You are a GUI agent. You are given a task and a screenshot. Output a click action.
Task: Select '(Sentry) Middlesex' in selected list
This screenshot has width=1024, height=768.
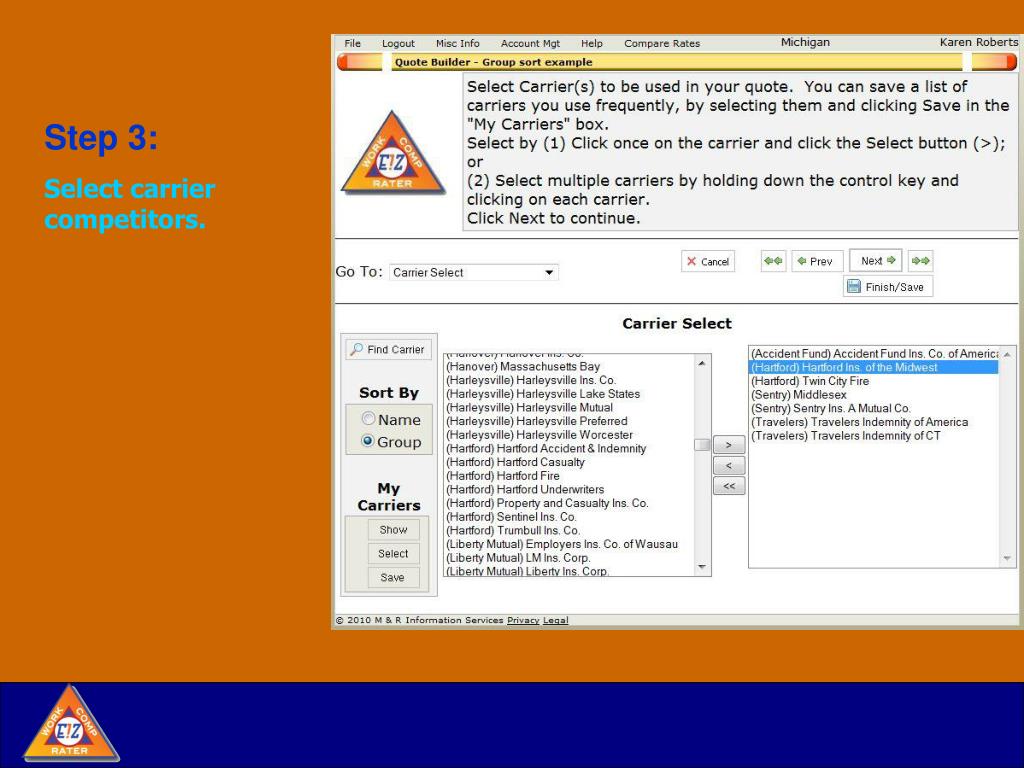coord(874,394)
